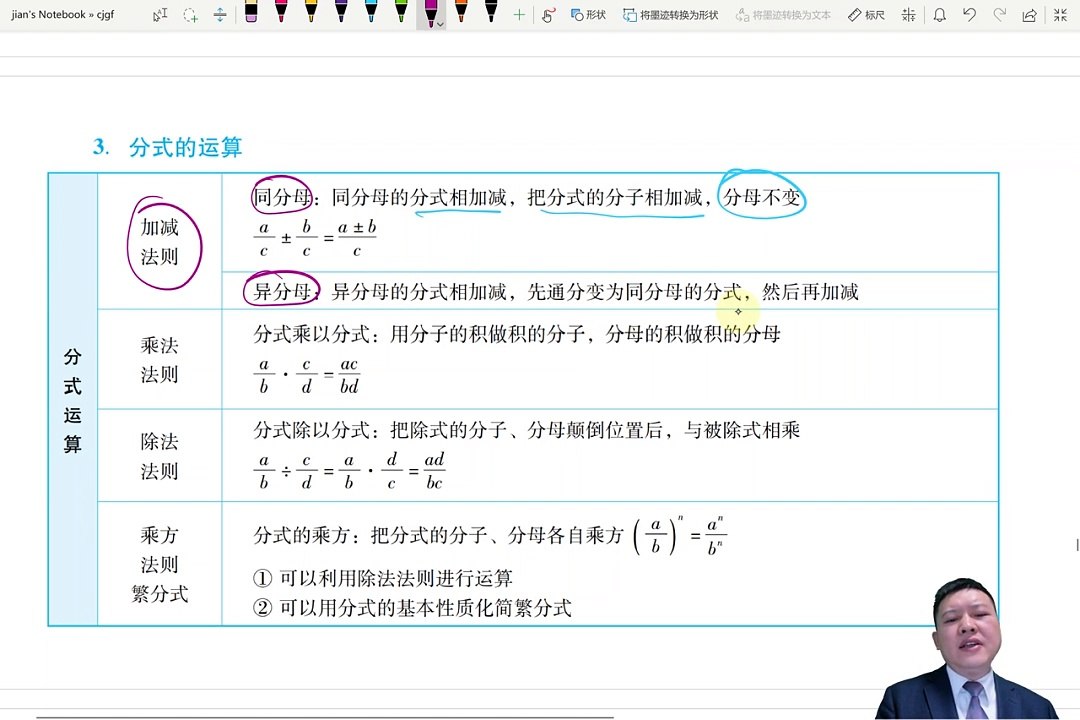Redo the last action
This screenshot has width=1080, height=720.
[x=999, y=14]
